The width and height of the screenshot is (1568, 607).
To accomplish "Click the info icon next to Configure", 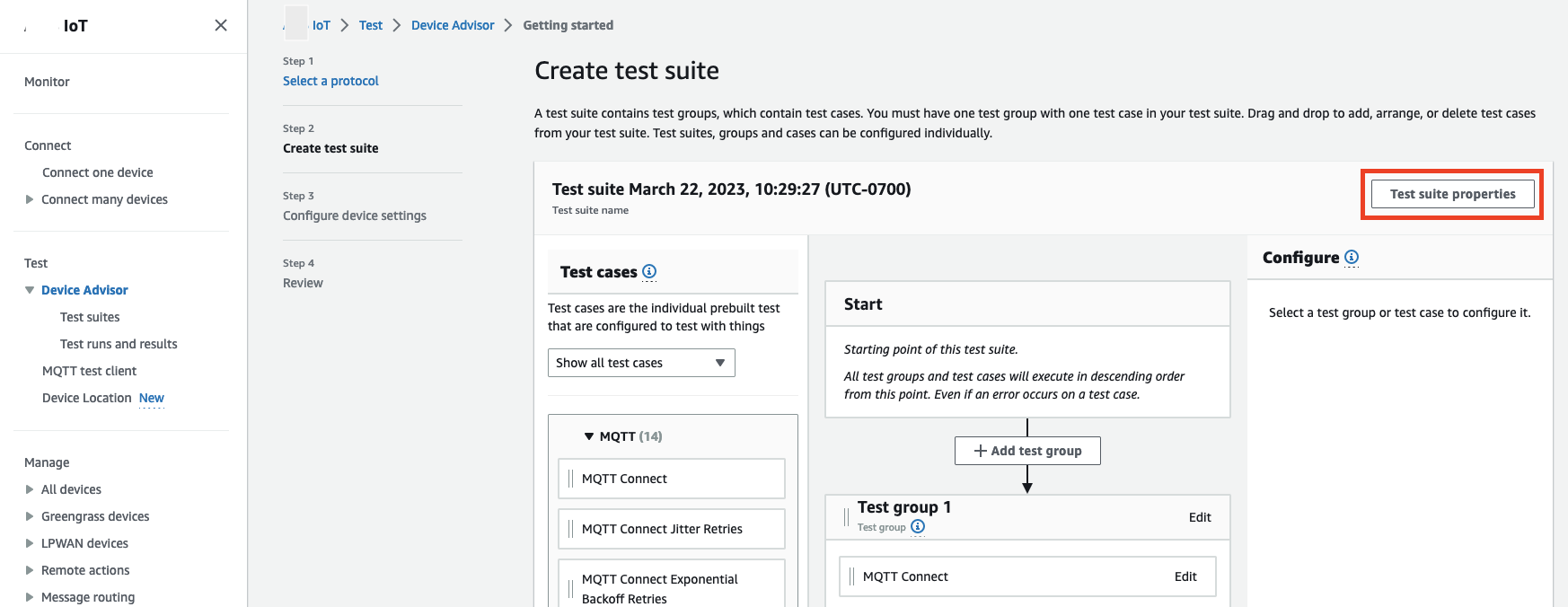I will [x=1352, y=257].
